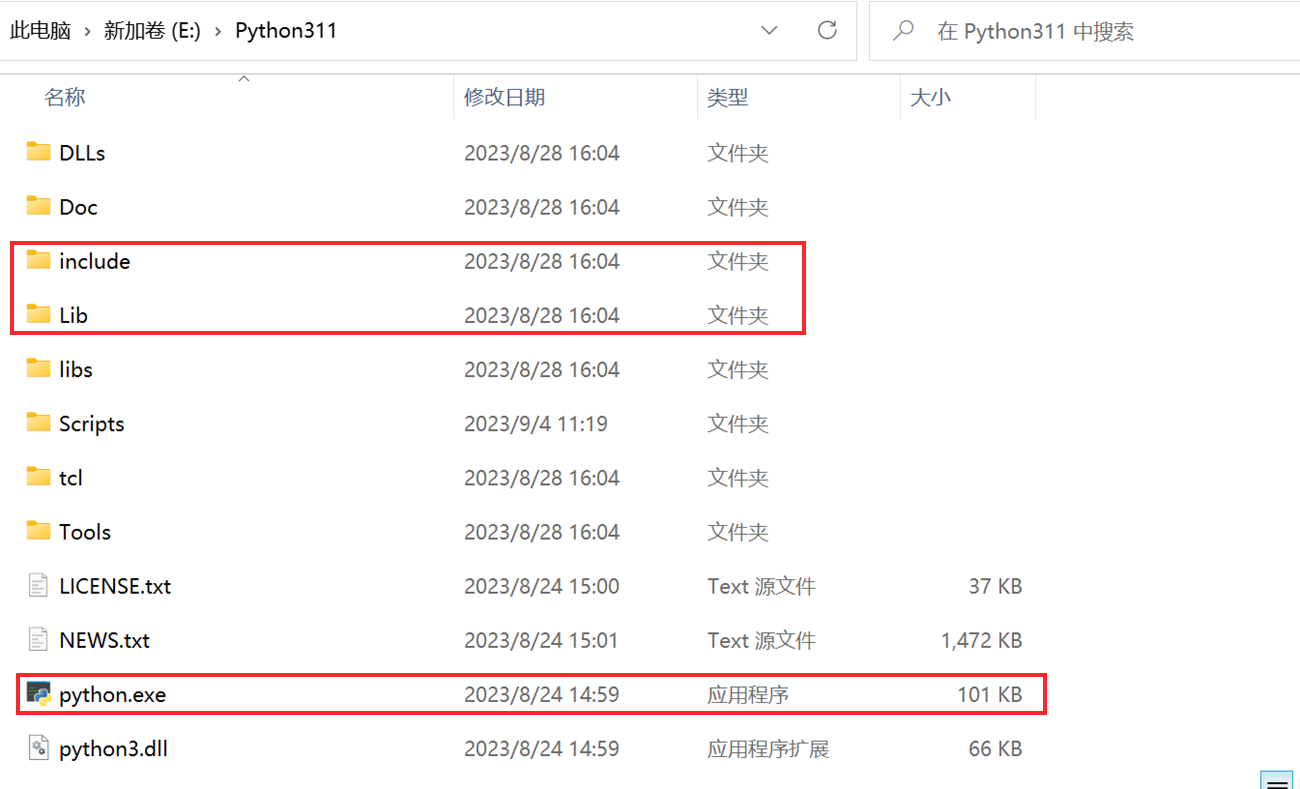
Task: Select the Tools folder icon
Action: tap(38, 530)
